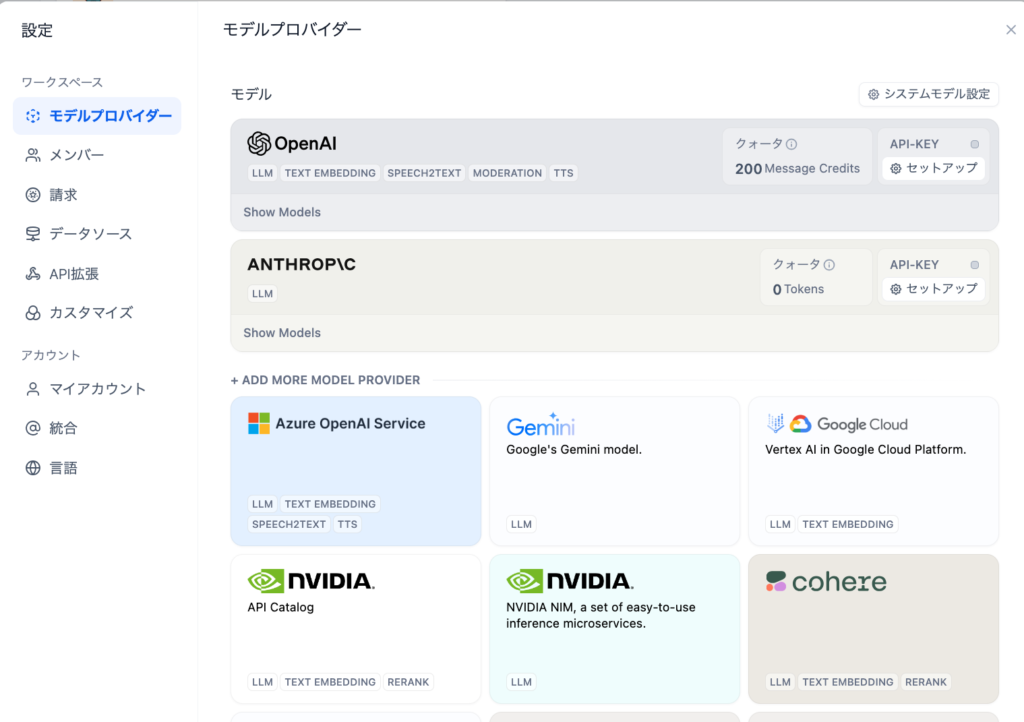Click 200 Message Credits quota text
The width and height of the screenshot is (1024, 722).
coord(797,169)
